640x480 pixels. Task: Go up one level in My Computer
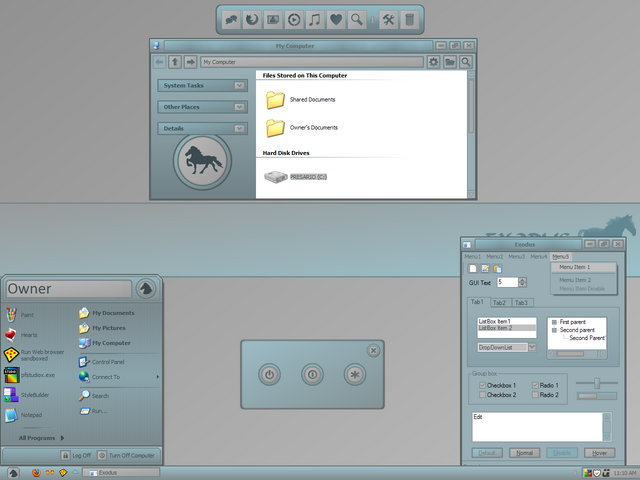[x=175, y=62]
